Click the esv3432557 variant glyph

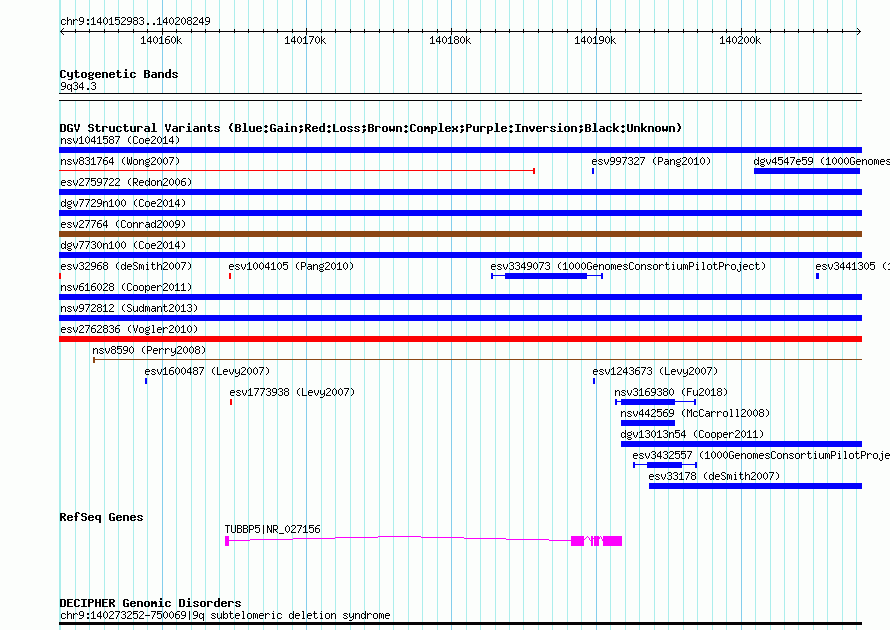[665, 465]
